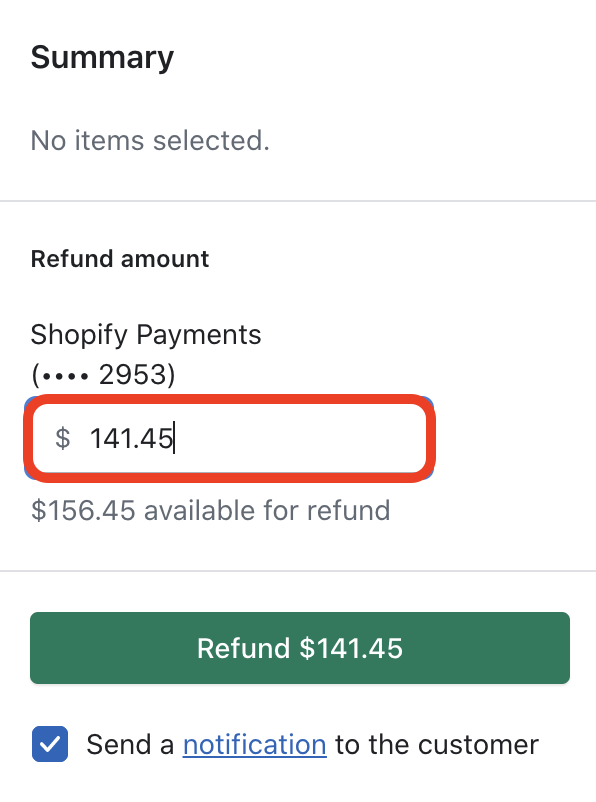Viewport: 596px width, 802px height.
Task: Click the "Send a" label text
Action: click(x=130, y=744)
